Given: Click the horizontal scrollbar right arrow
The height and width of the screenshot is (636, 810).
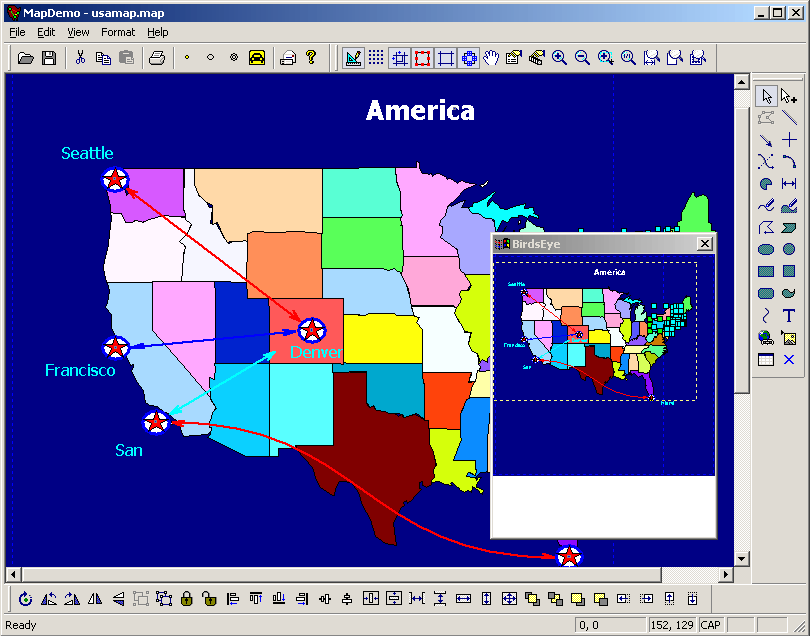Looking at the screenshot, I should coord(726,574).
